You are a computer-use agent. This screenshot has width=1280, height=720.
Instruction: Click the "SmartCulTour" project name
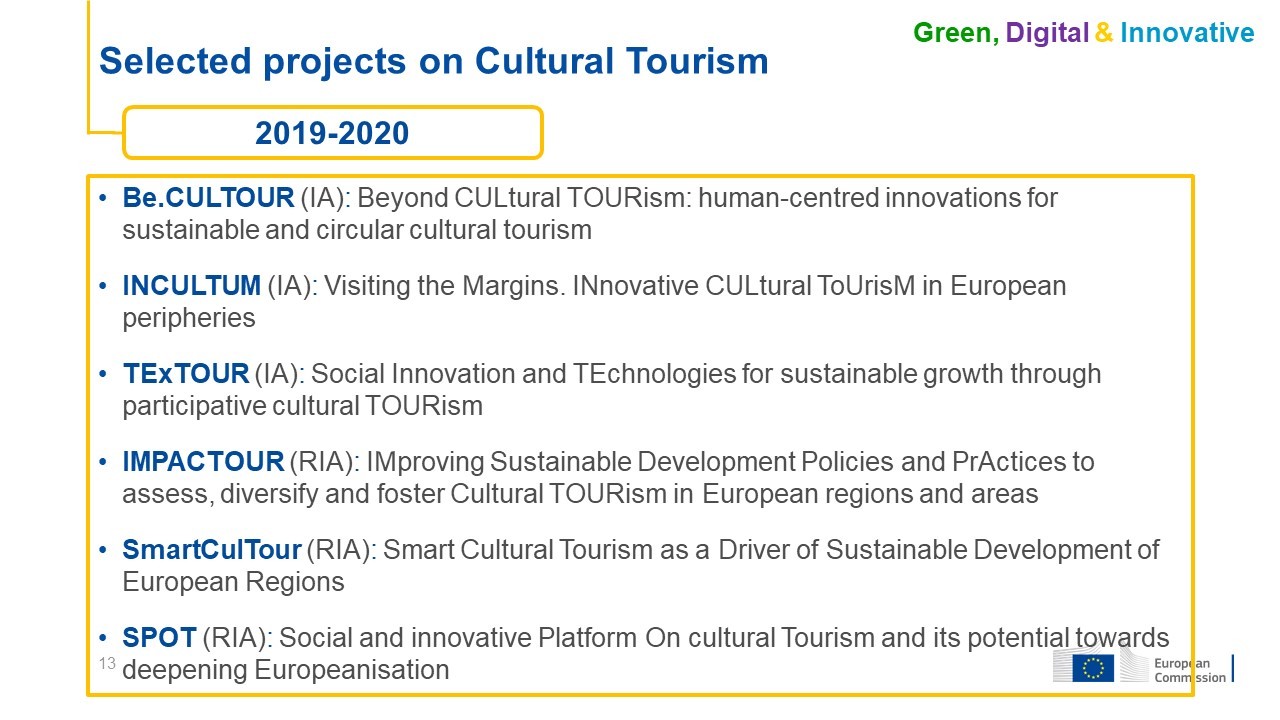click(x=211, y=550)
